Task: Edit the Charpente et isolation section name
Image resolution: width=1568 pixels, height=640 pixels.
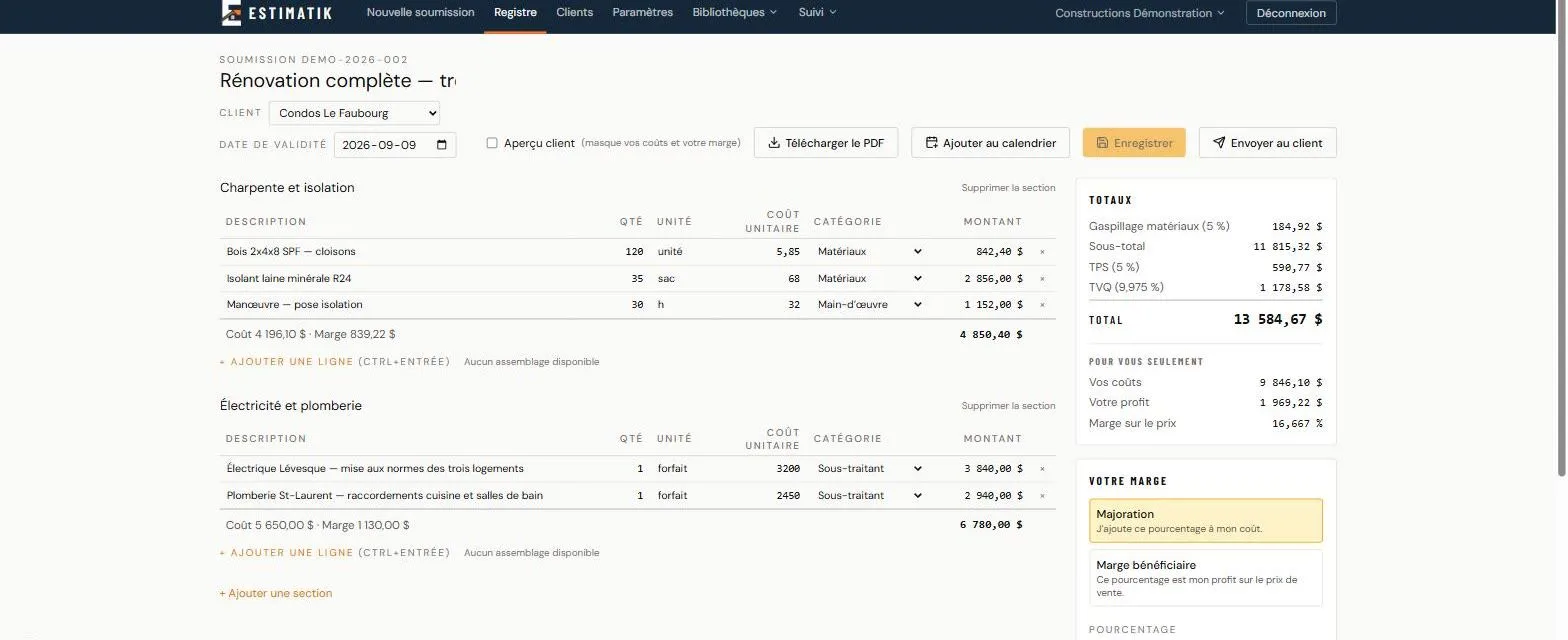Action: (287, 188)
